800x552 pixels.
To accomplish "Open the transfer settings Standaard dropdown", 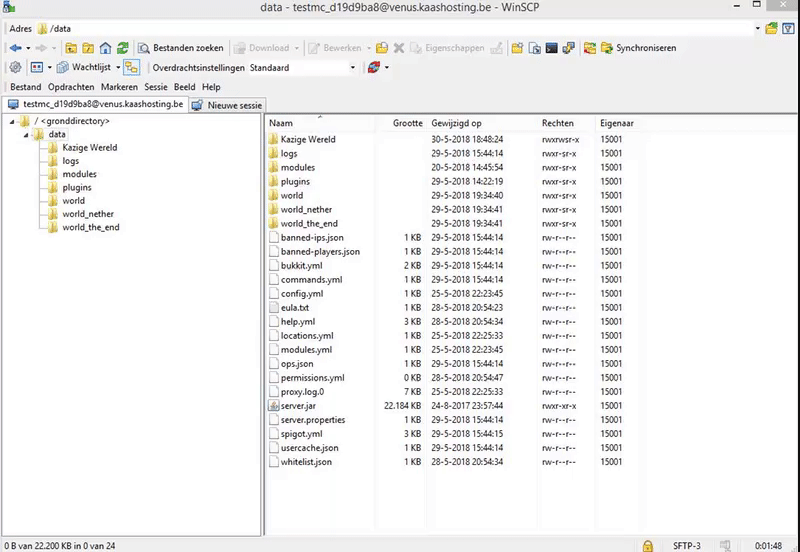I will [x=352, y=68].
